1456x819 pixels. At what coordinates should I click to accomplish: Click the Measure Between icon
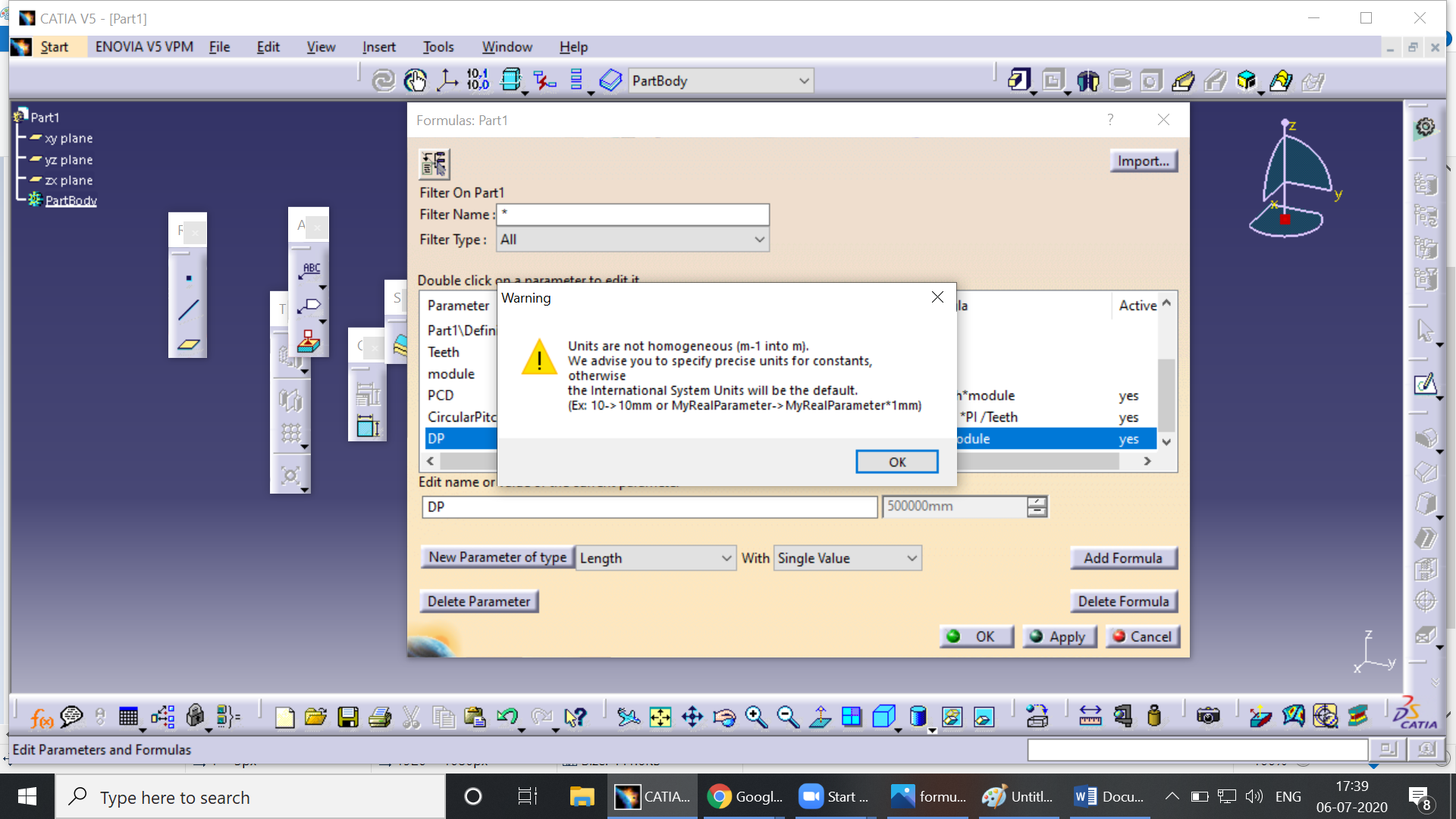1090,717
